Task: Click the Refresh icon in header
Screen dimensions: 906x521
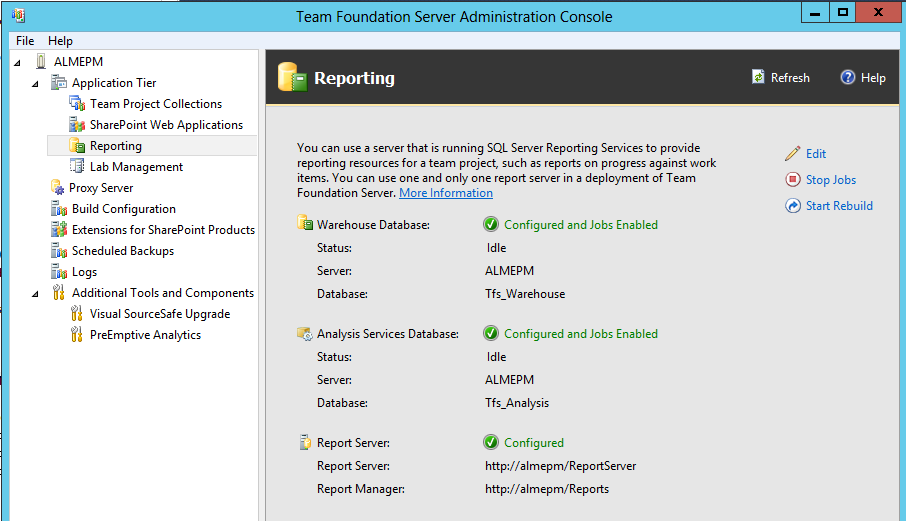Action: [x=758, y=77]
